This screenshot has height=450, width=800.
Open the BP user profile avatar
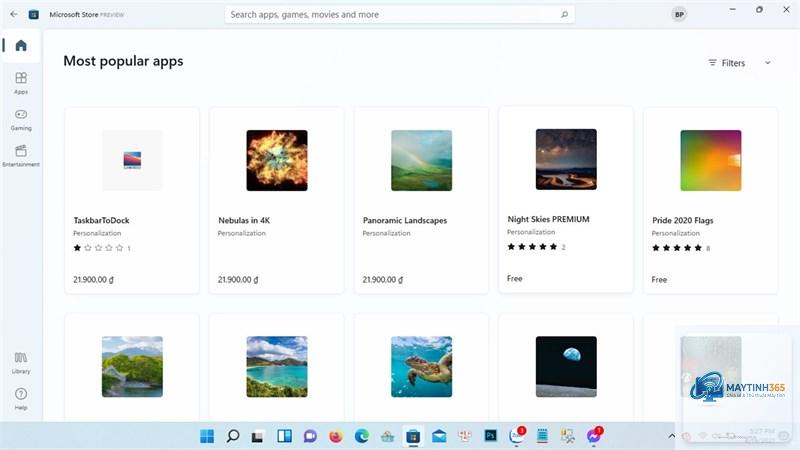coord(679,14)
